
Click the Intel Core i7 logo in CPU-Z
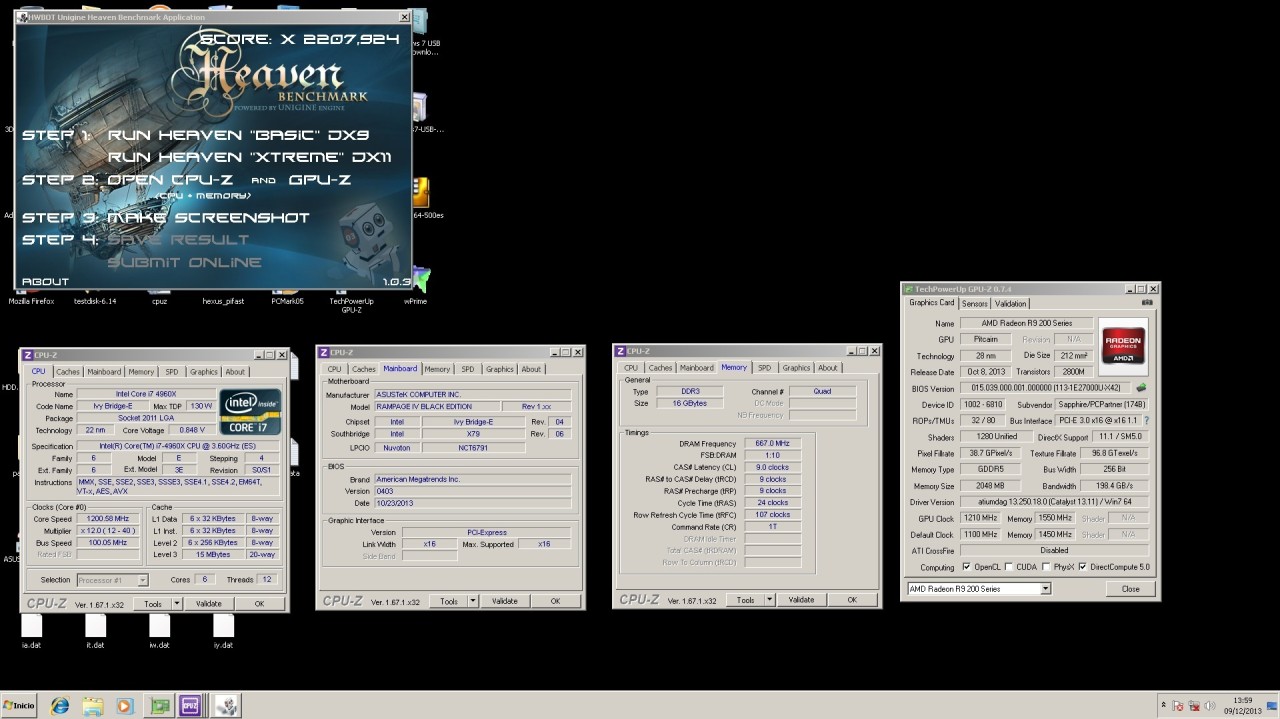250,413
